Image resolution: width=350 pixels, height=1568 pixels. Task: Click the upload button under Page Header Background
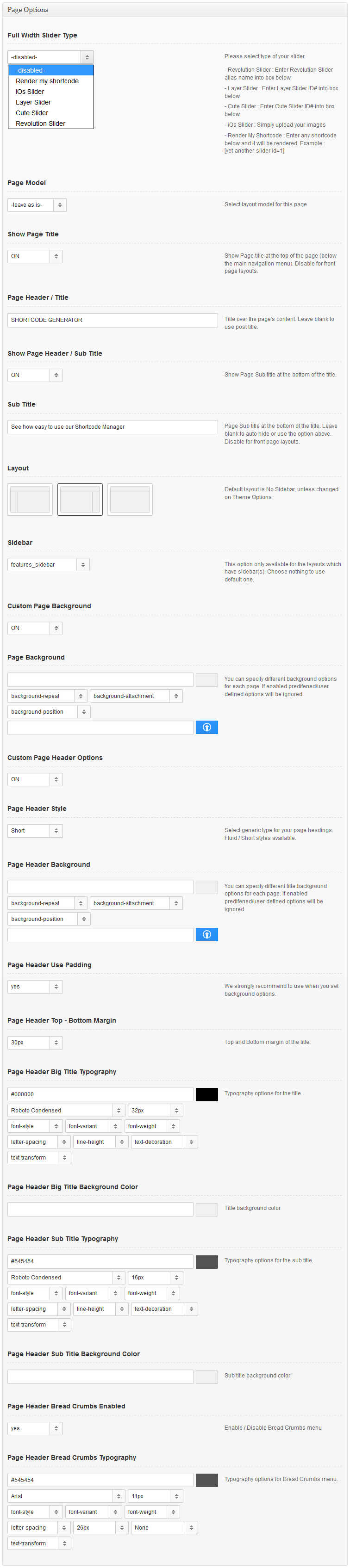click(x=206, y=934)
